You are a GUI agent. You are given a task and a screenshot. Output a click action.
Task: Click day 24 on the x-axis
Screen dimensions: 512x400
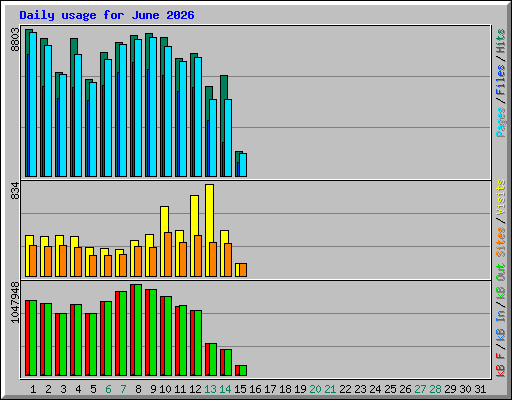(x=375, y=389)
